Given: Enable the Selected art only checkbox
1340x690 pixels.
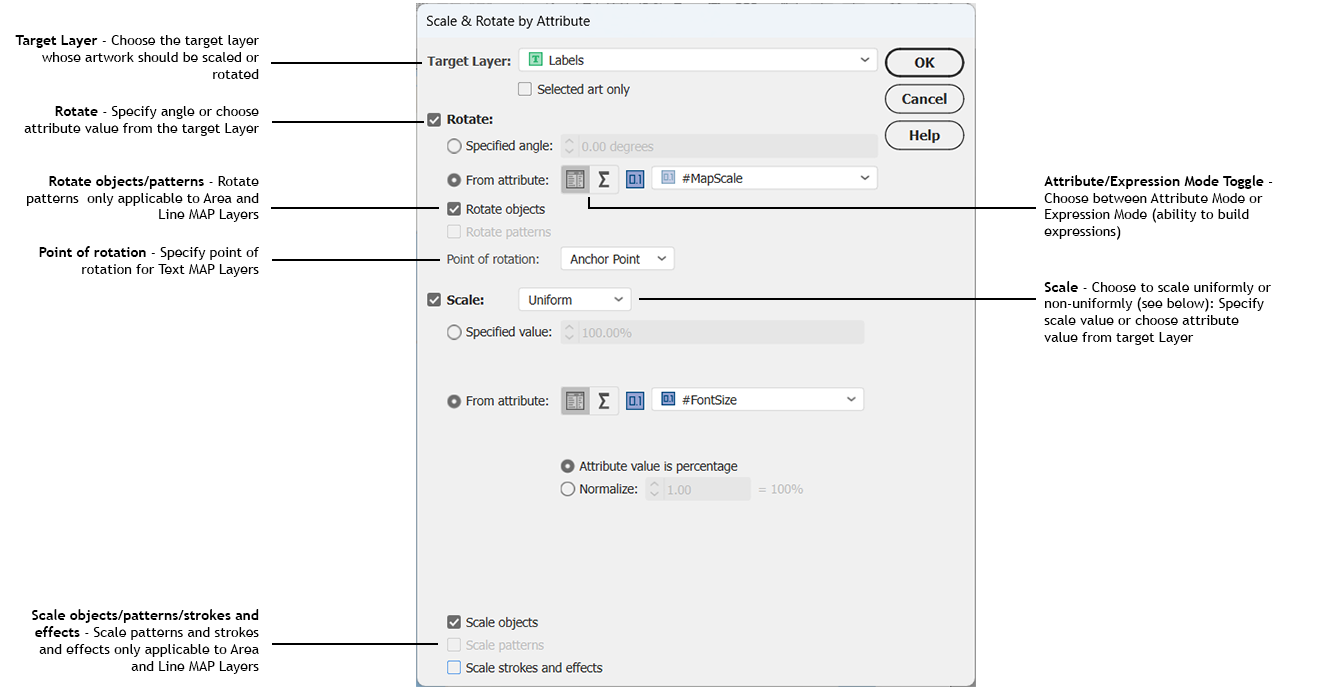Looking at the screenshot, I should click(525, 89).
